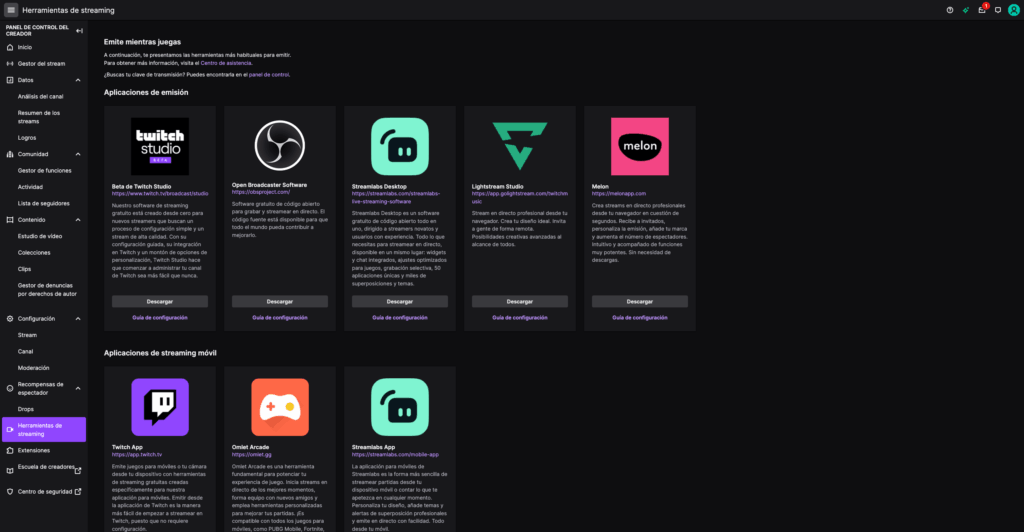Image resolution: width=1024 pixels, height=532 pixels.
Task: Click the green sparkle icon in header
Action: [x=965, y=10]
